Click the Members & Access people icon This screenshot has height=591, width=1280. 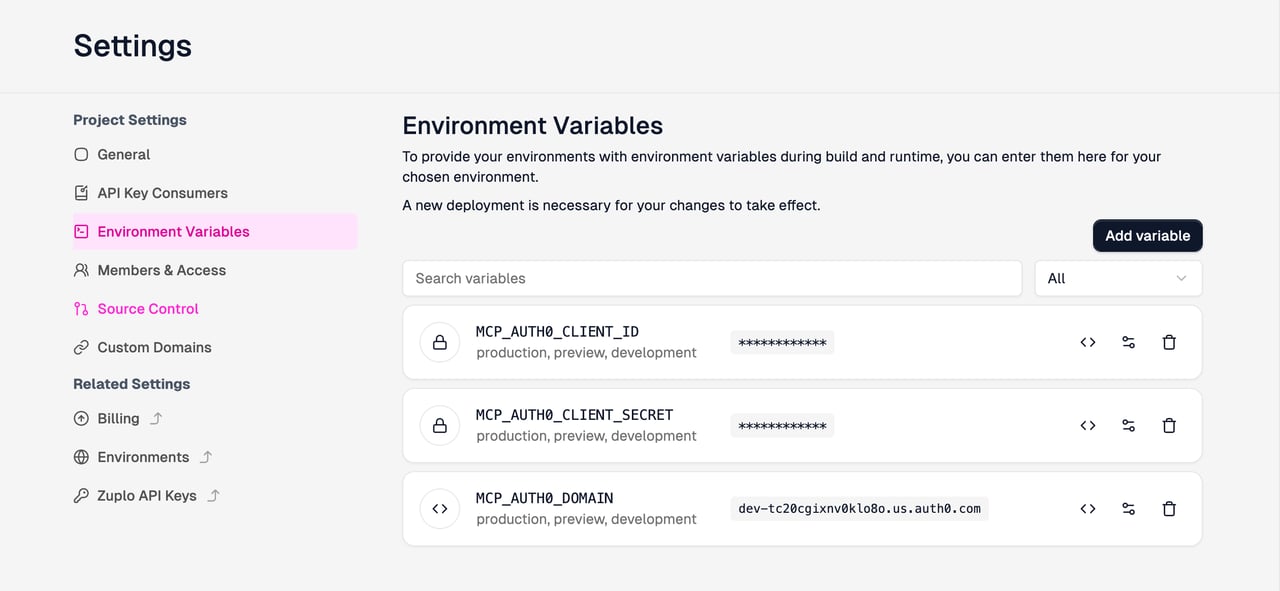point(81,270)
